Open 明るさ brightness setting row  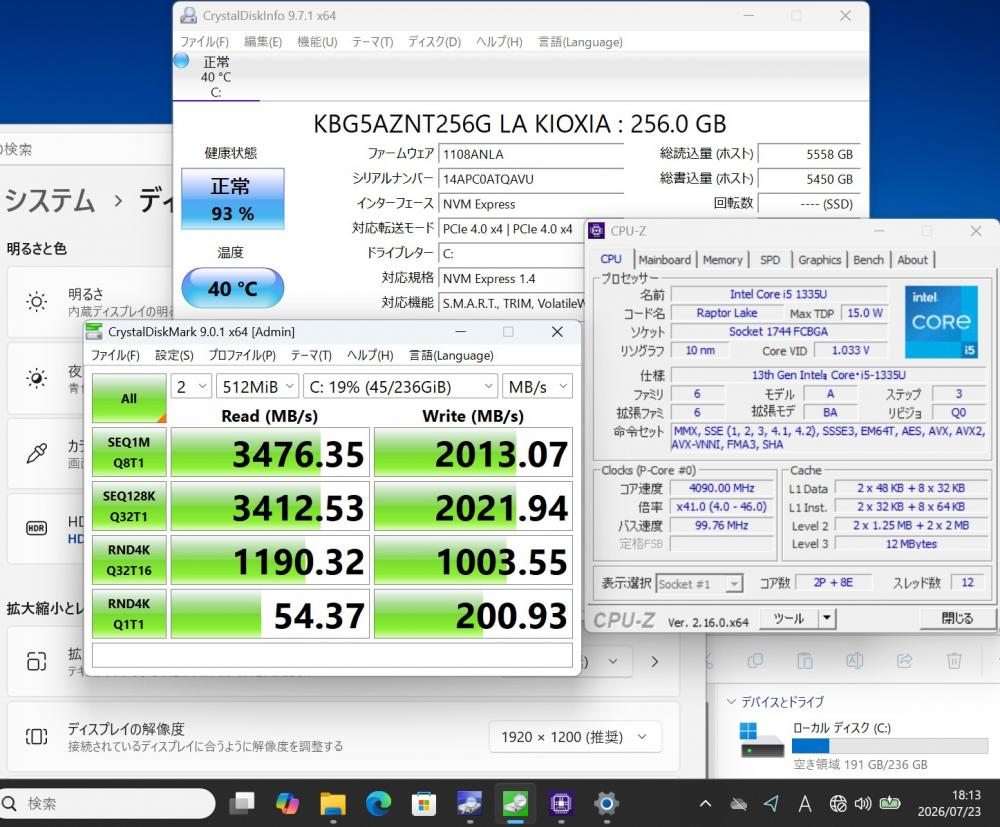click(x=89, y=302)
